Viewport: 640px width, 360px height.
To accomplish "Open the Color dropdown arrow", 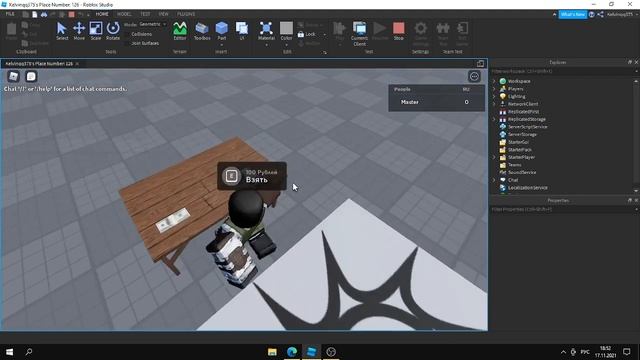I will click(x=286, y=44).
